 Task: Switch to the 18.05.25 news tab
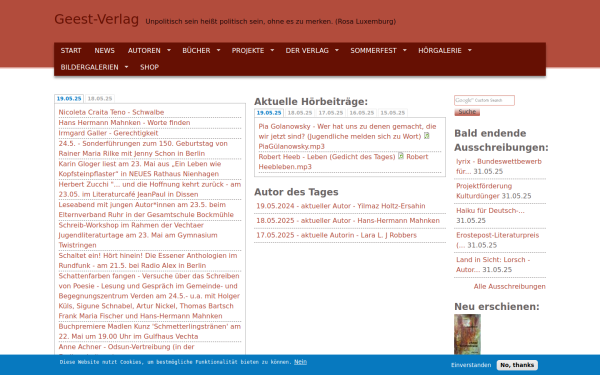(x=100, y=99)
